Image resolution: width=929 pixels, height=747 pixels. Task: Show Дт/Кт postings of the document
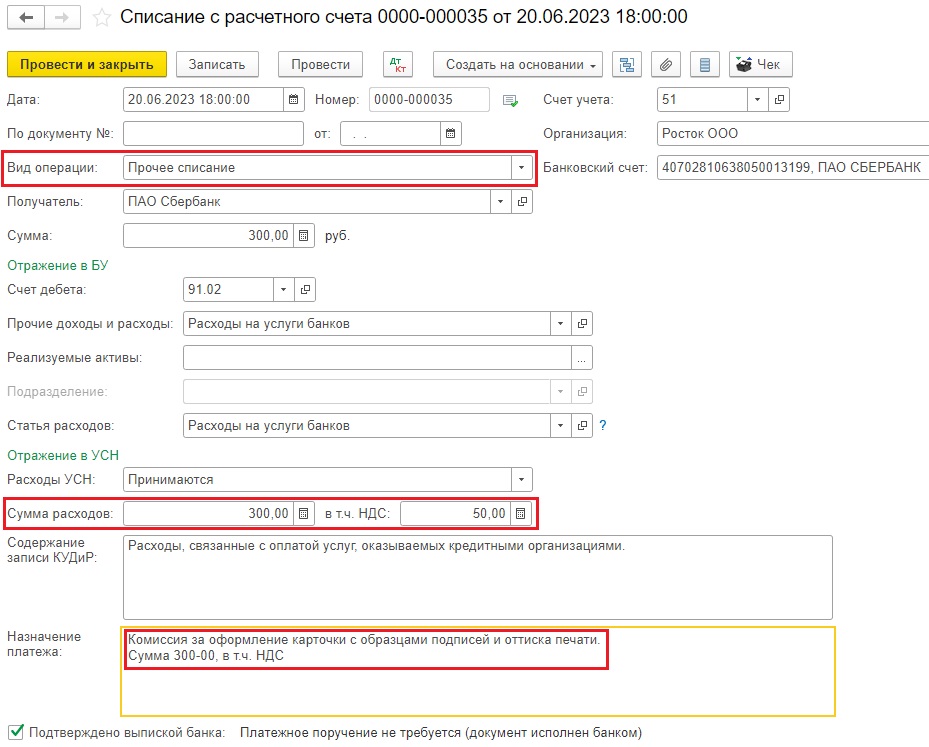398,65
